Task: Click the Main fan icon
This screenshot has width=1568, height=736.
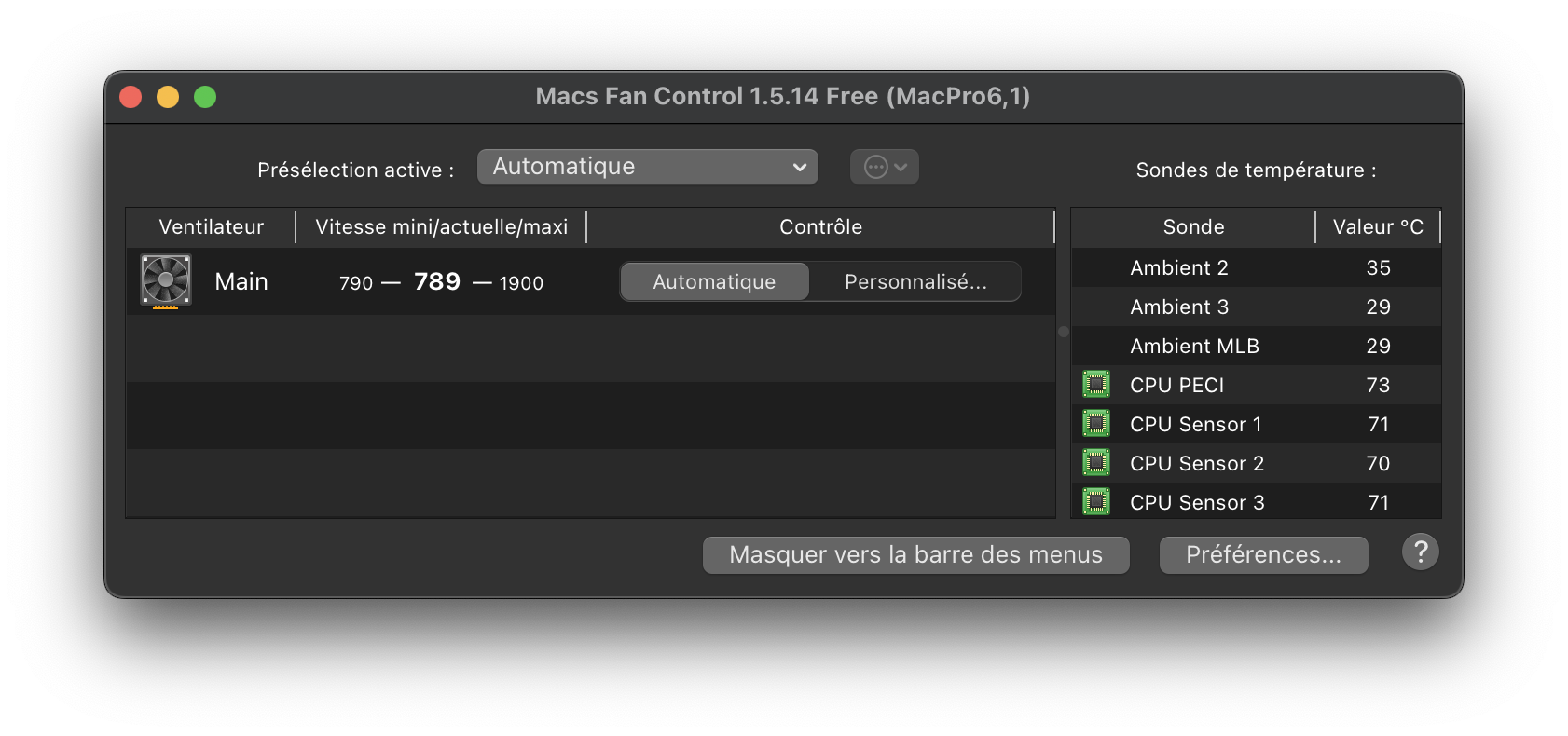Action: point(166,280)
